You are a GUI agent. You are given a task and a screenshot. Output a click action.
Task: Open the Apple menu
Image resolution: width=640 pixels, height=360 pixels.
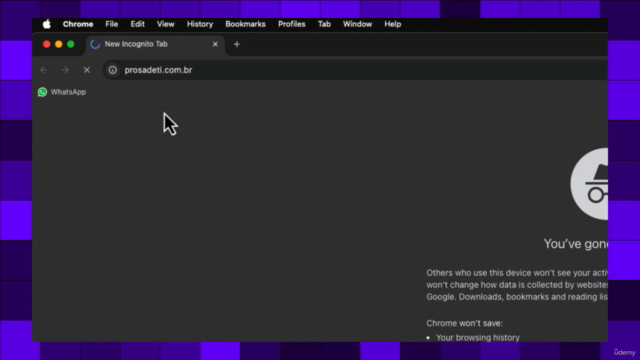[47, 24]
